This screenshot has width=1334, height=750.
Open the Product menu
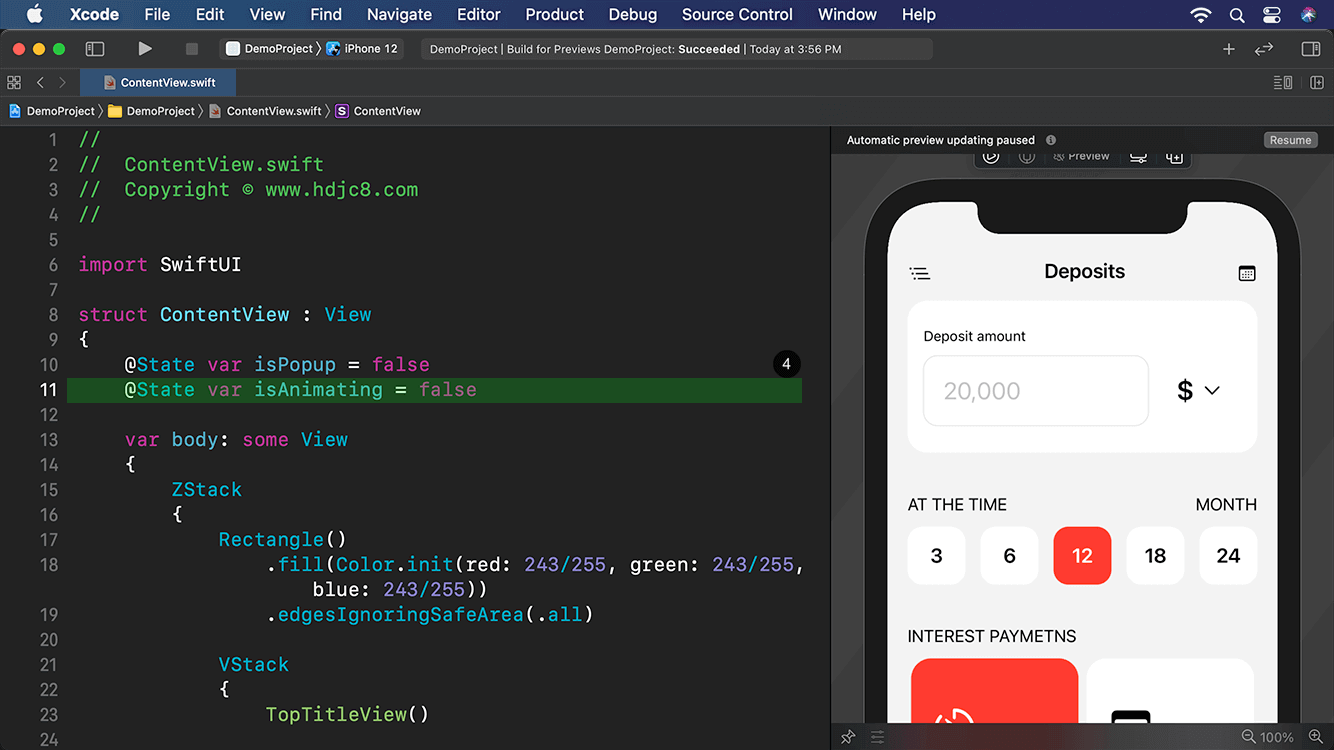[554, 14]
